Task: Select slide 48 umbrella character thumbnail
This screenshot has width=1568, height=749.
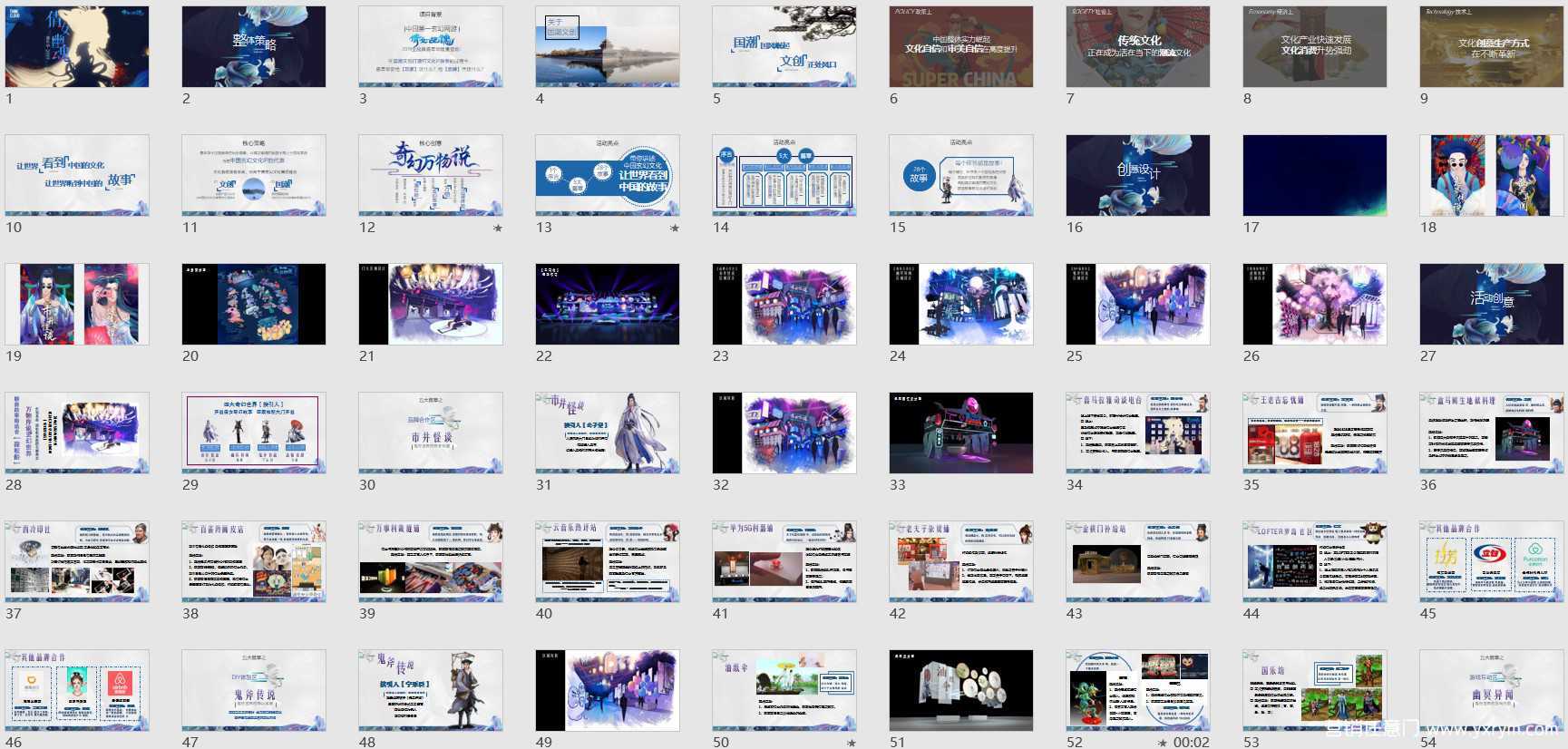Action: pyautogui.click(x=431, y=690)
